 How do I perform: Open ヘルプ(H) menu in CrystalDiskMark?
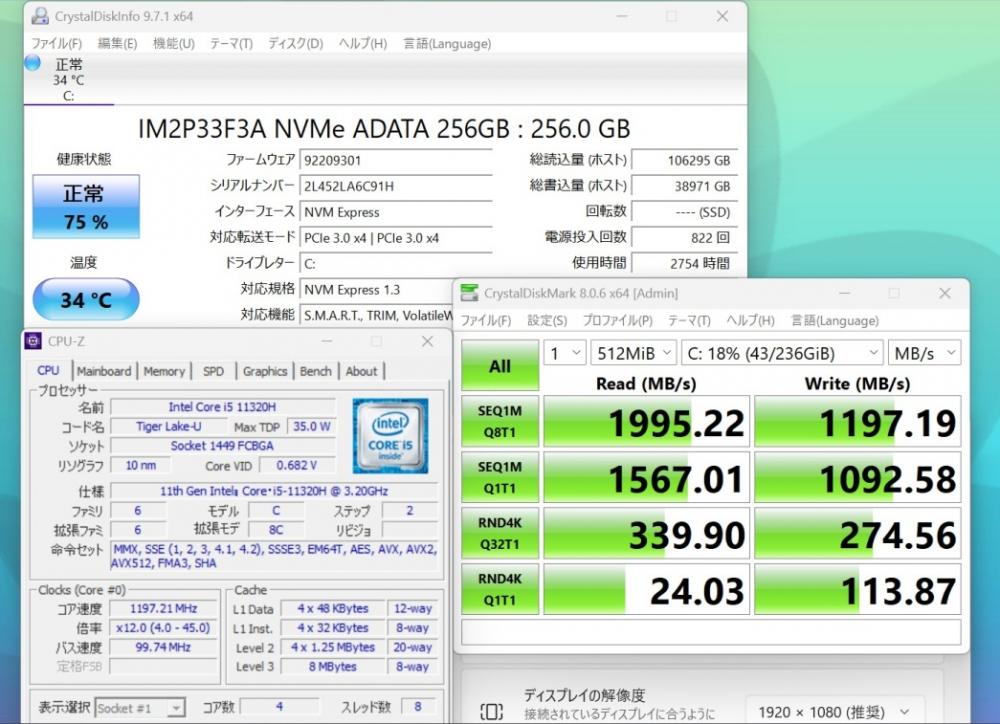750,320
